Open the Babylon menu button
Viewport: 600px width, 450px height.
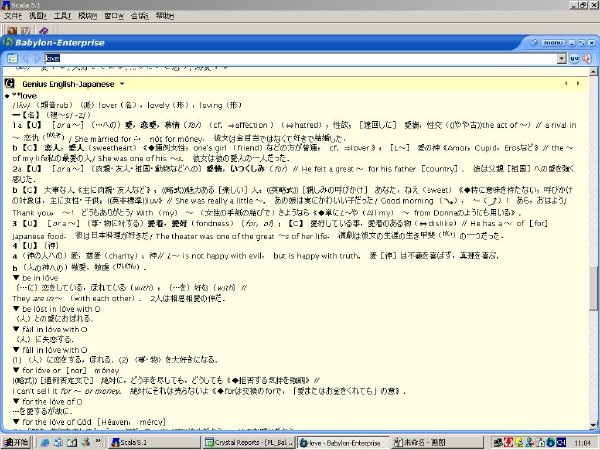[553, 42]
